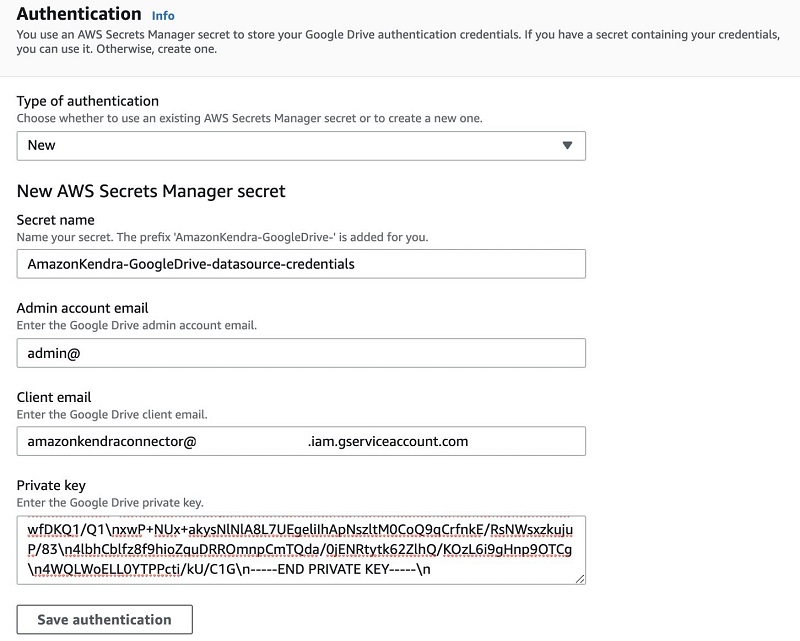Click 'Enter the Google Drive private key.' hint
800x641 pixels.
(110, 503)
